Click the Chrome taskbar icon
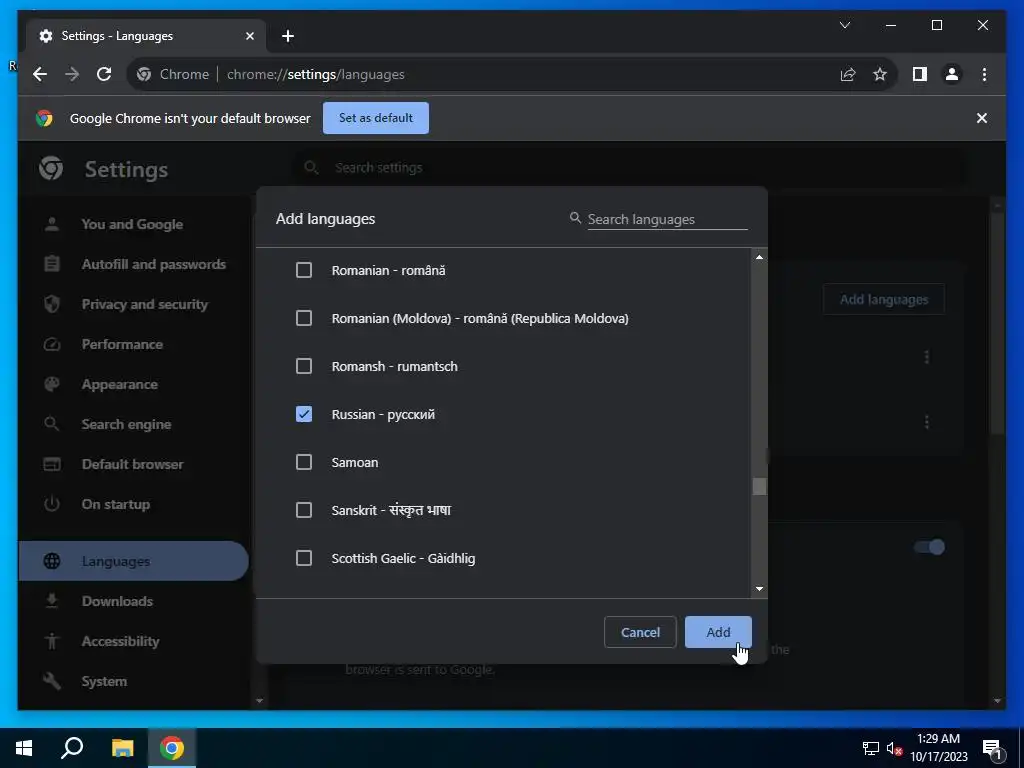 coord(172,747)
